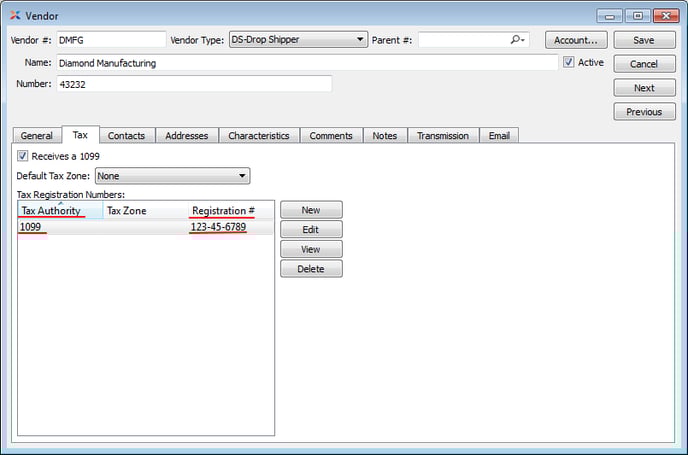
Task: Edit the selected tax registration
Action: [311, 229]
